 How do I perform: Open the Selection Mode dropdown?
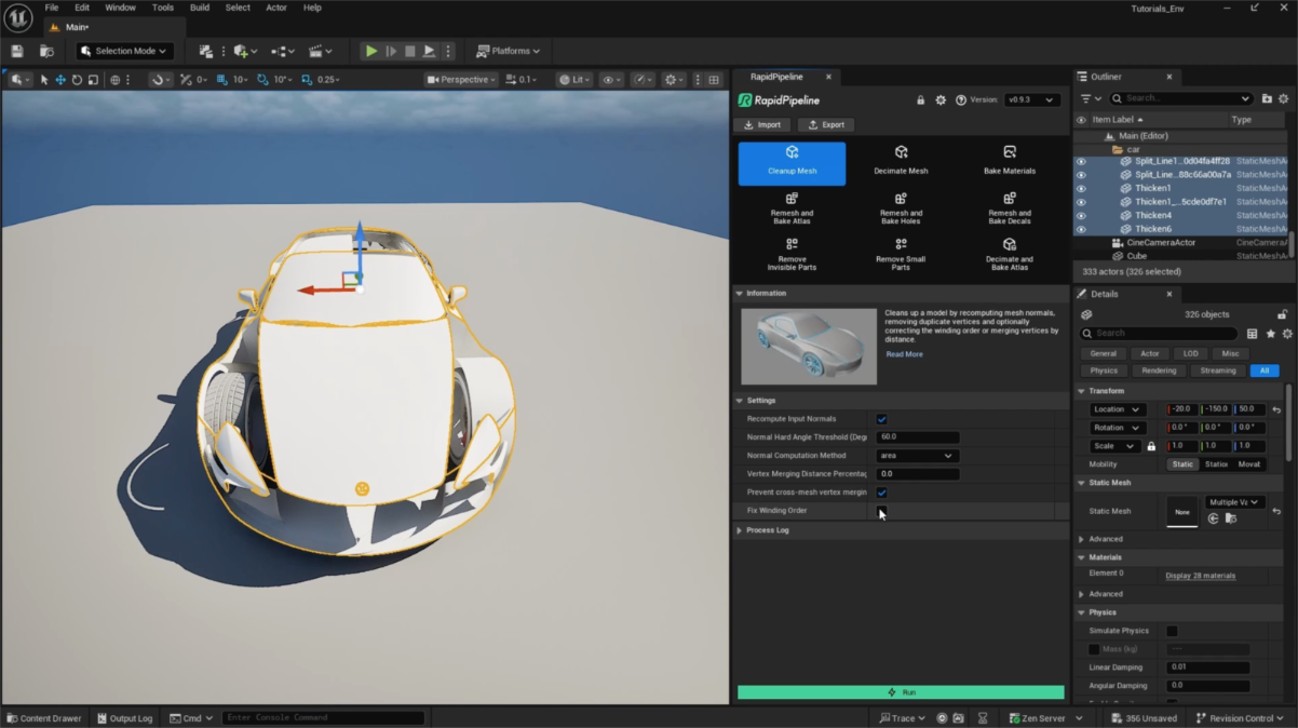click(124, 51)
